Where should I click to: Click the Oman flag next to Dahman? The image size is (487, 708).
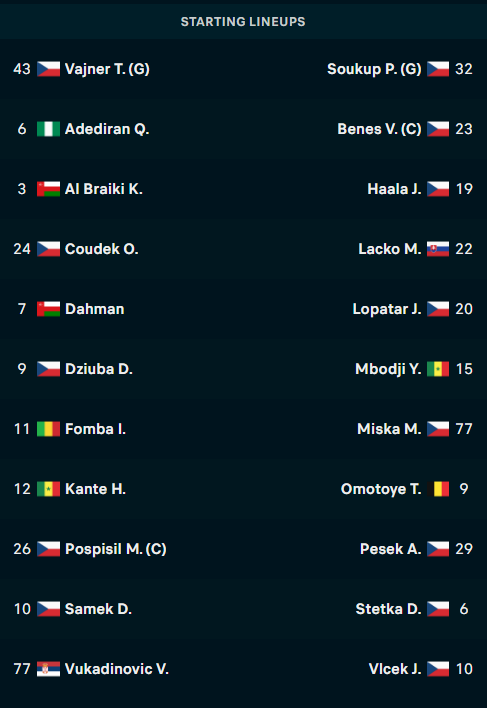click(x=48, y=309)
